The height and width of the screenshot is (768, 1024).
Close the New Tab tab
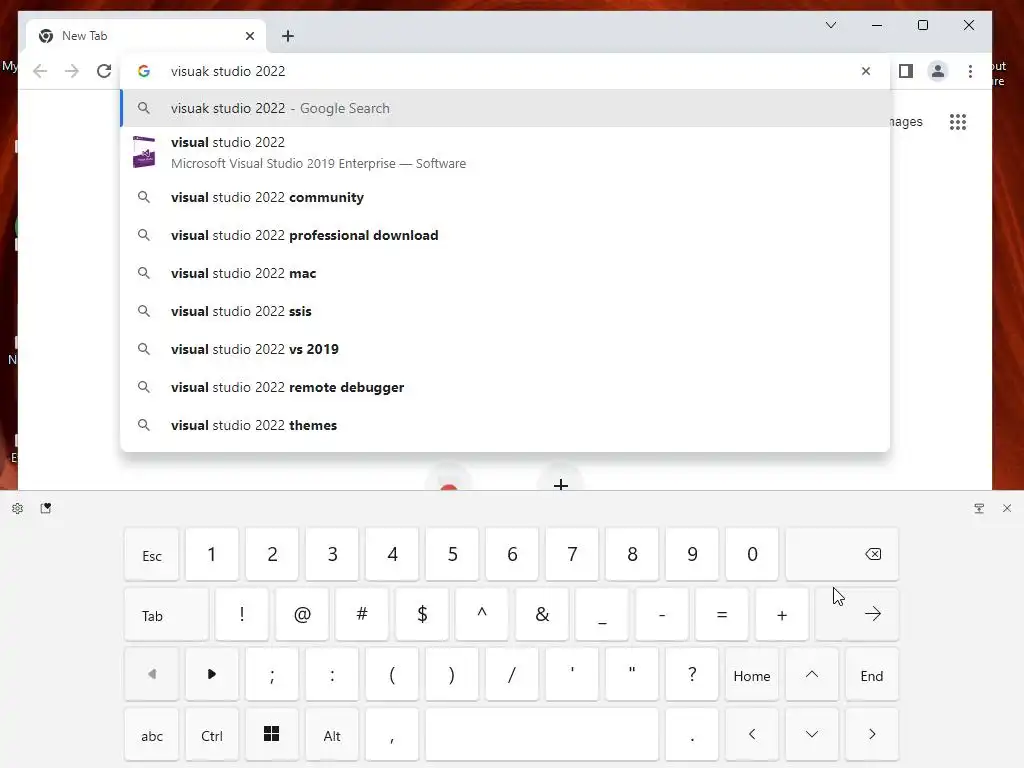click(249, 36)
